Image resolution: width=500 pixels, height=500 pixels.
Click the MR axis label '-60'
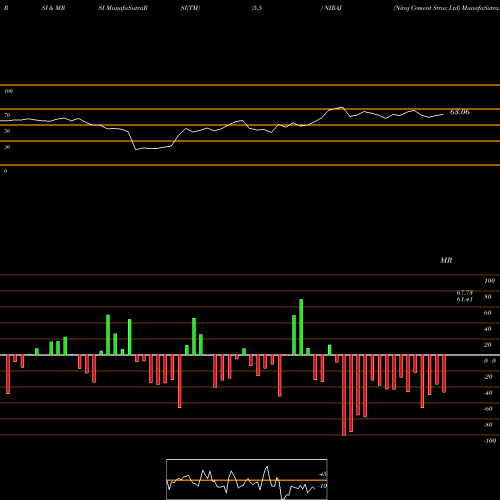coord(488,409)
